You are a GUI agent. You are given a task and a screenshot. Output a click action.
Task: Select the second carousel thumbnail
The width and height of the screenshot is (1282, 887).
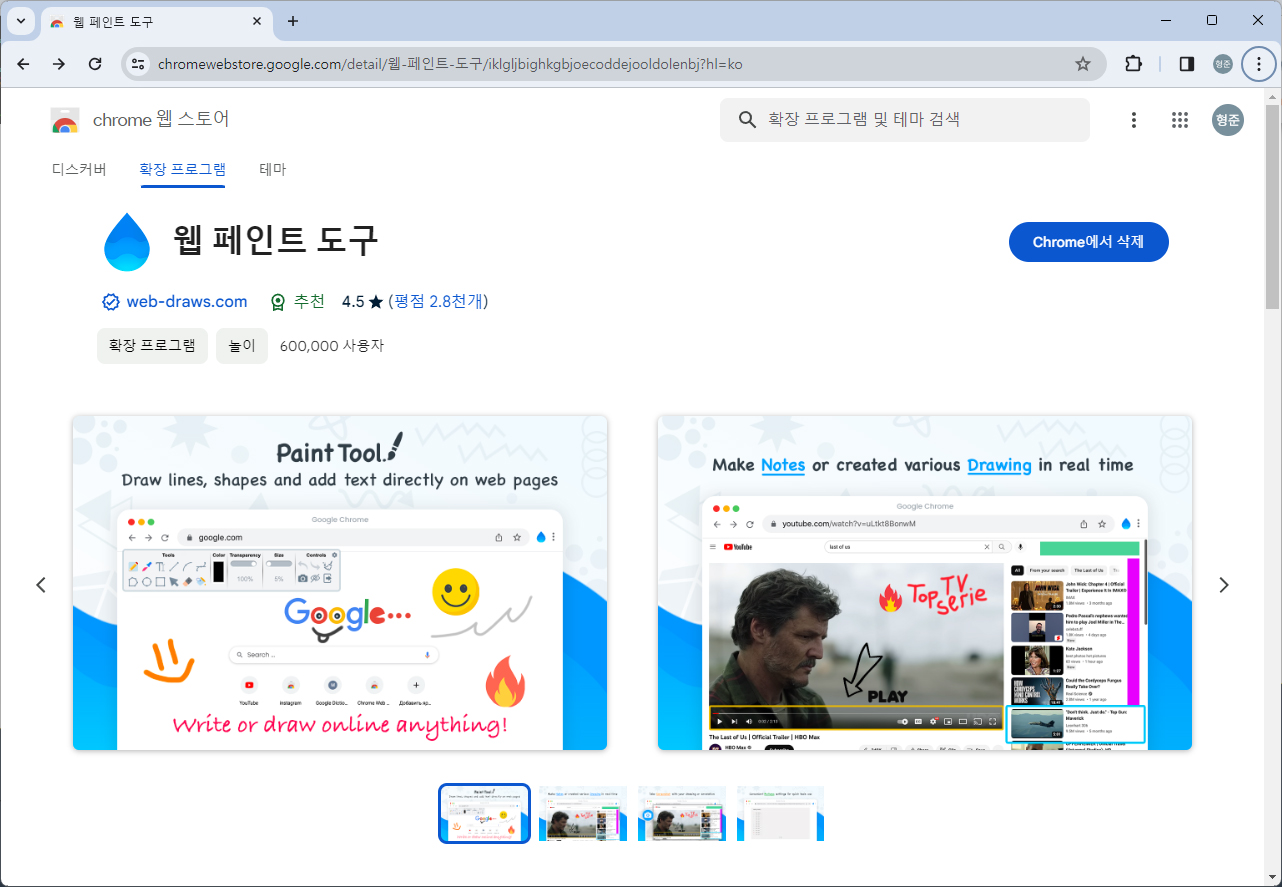583,813
